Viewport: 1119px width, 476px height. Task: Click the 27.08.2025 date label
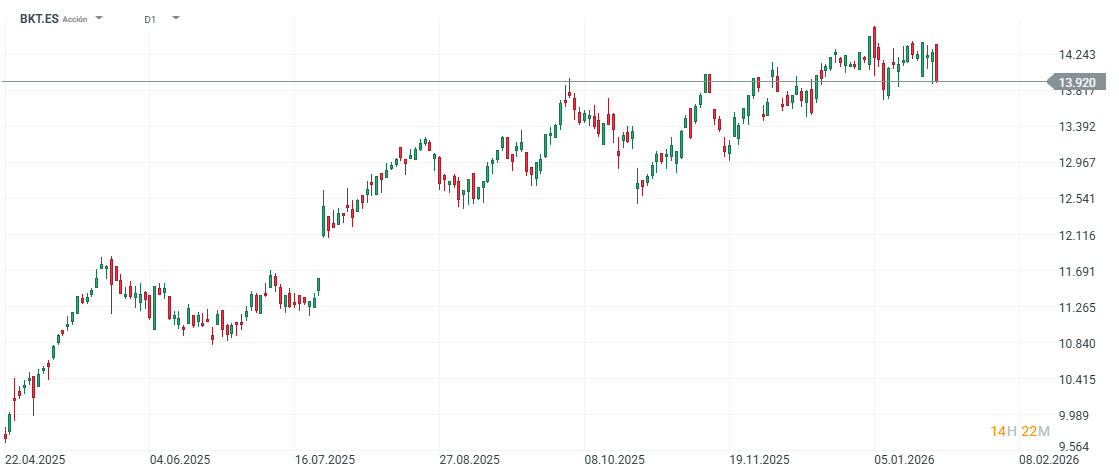coord(470,460)
